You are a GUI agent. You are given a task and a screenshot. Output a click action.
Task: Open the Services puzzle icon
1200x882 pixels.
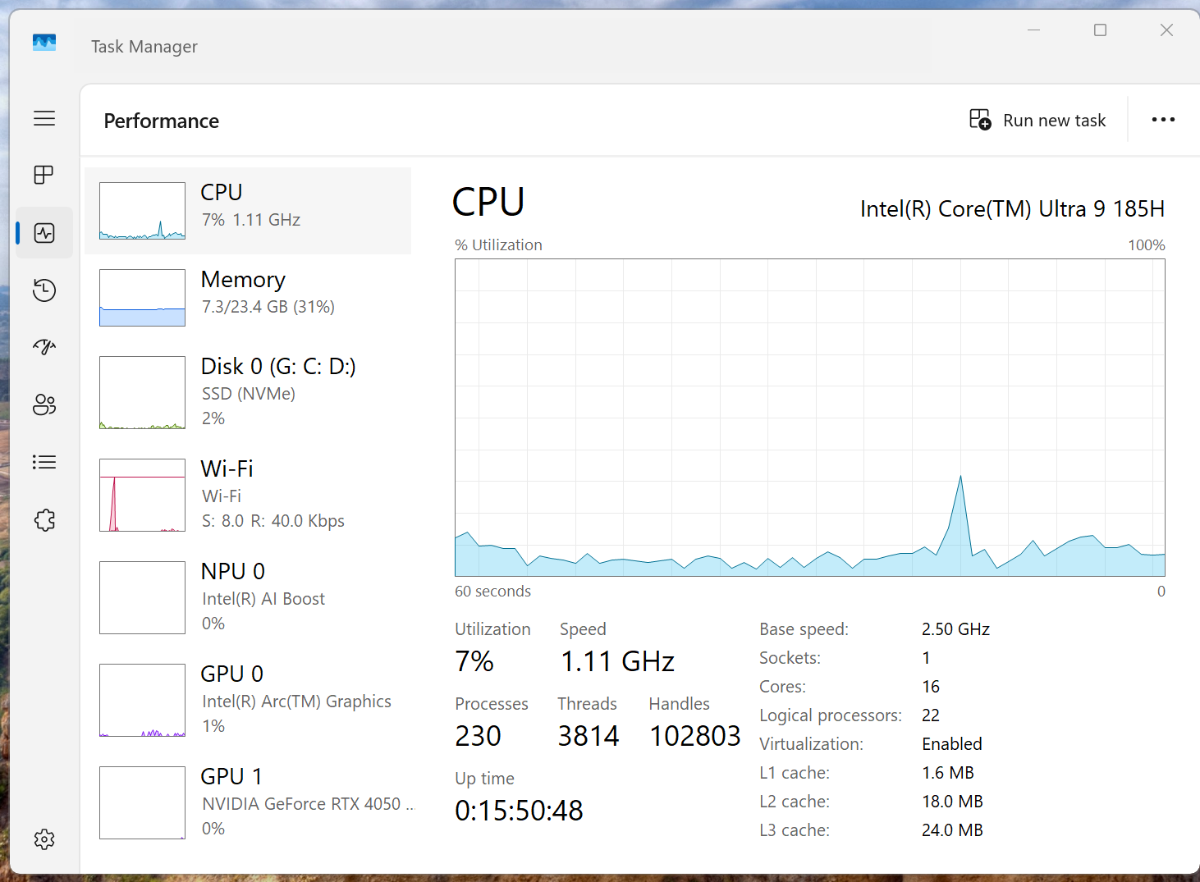tap(44, 520)
